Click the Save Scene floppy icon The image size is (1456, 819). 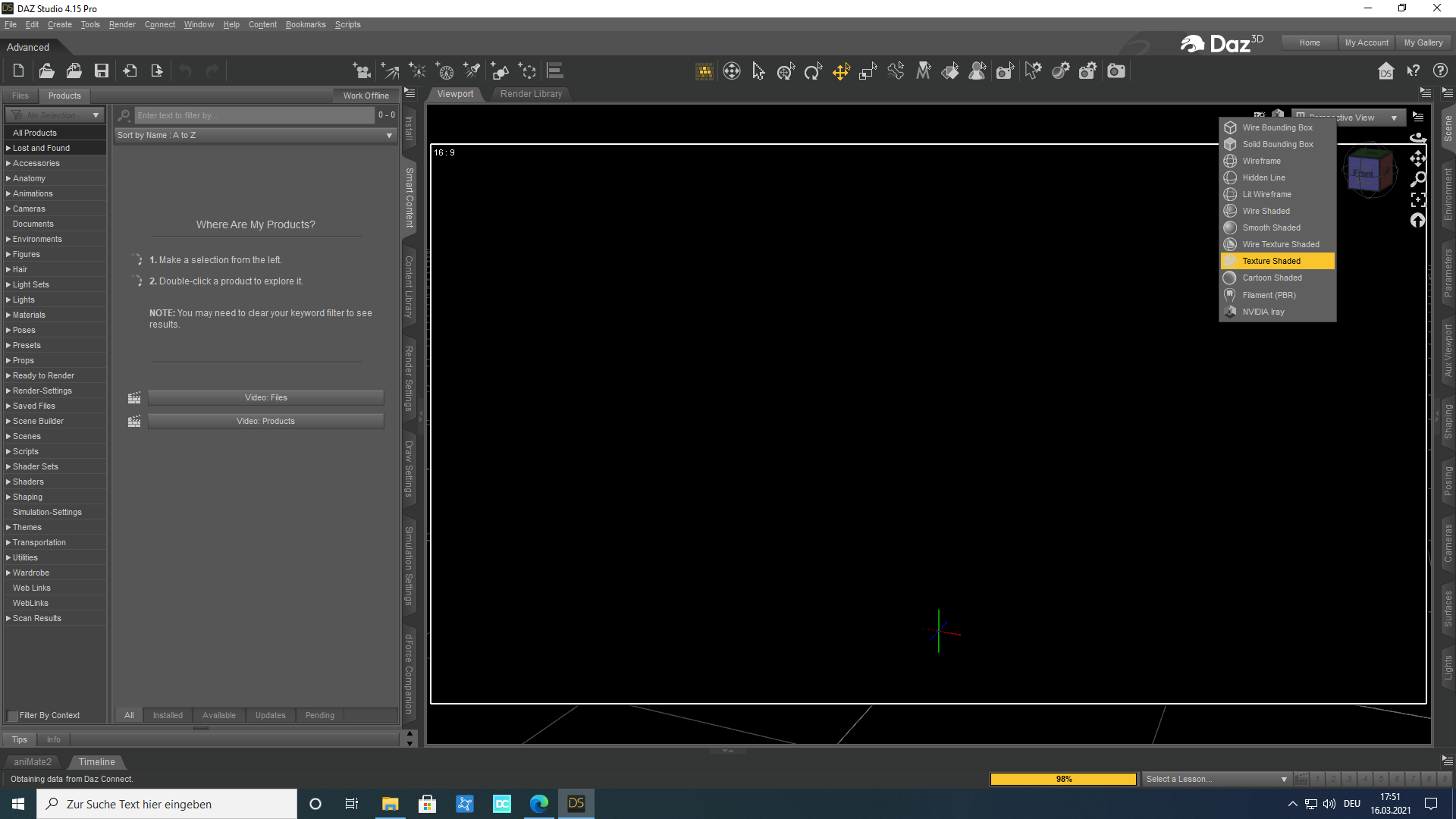click(x=101, y=71)
